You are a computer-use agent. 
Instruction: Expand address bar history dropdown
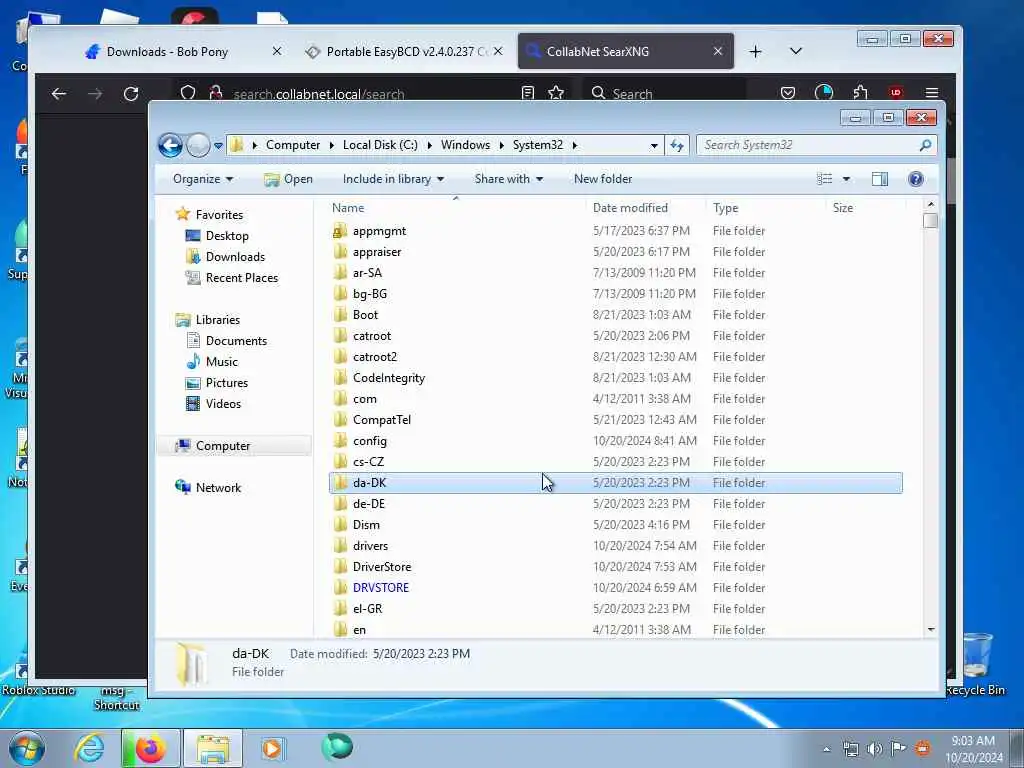pyautogui.click(x=654, y=146)
